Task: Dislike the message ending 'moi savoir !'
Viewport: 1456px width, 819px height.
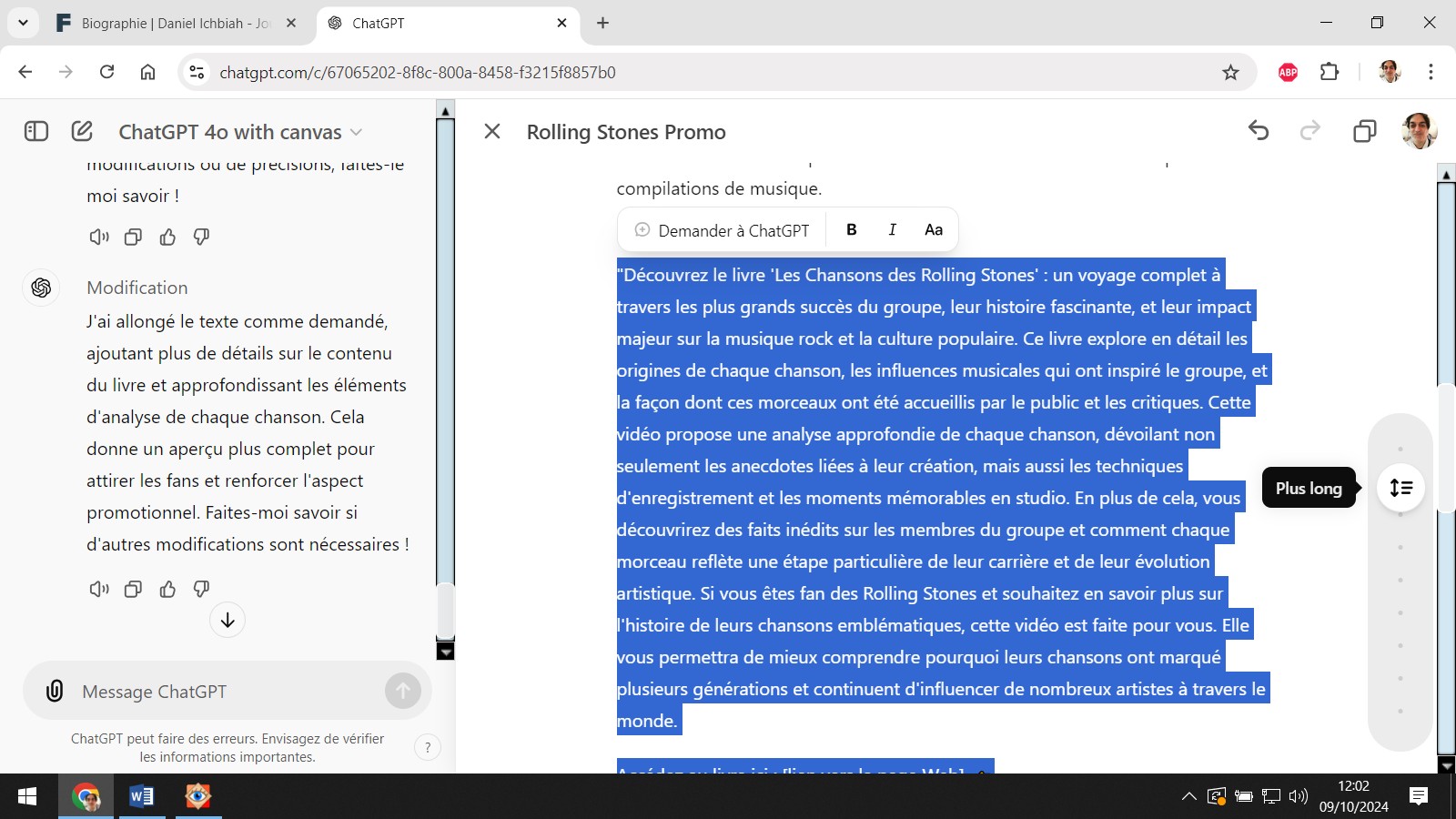Action: [201, 237]
